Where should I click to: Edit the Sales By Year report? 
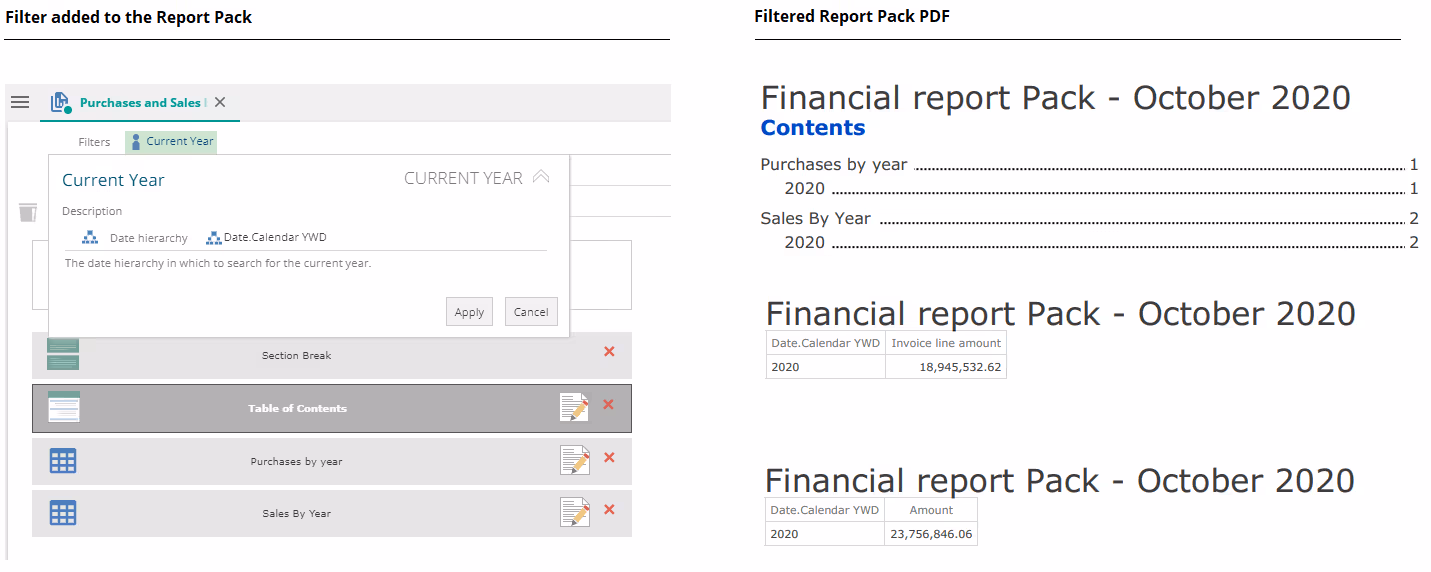[574, 512]
